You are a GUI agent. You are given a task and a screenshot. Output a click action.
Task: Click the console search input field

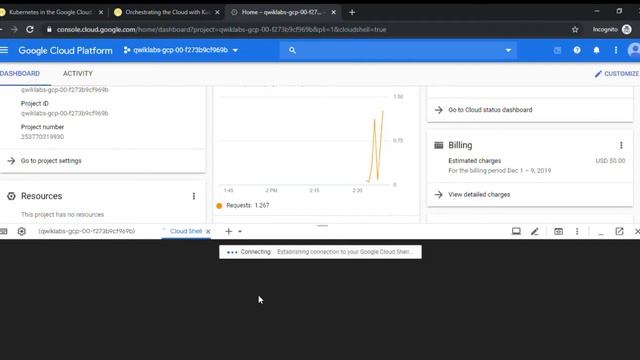tap(398, 50)
